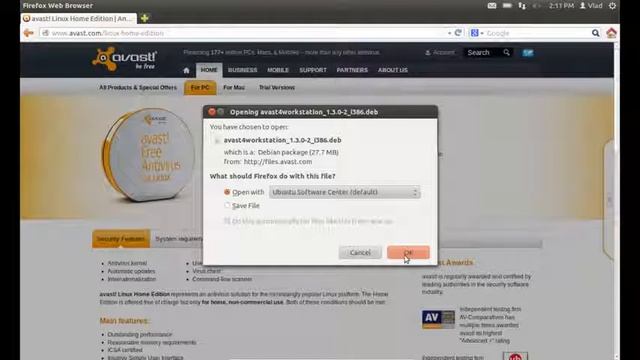Click the avast site search magnifier icon
The width and height of the screenshot is (640, 360).
[507, 52]
